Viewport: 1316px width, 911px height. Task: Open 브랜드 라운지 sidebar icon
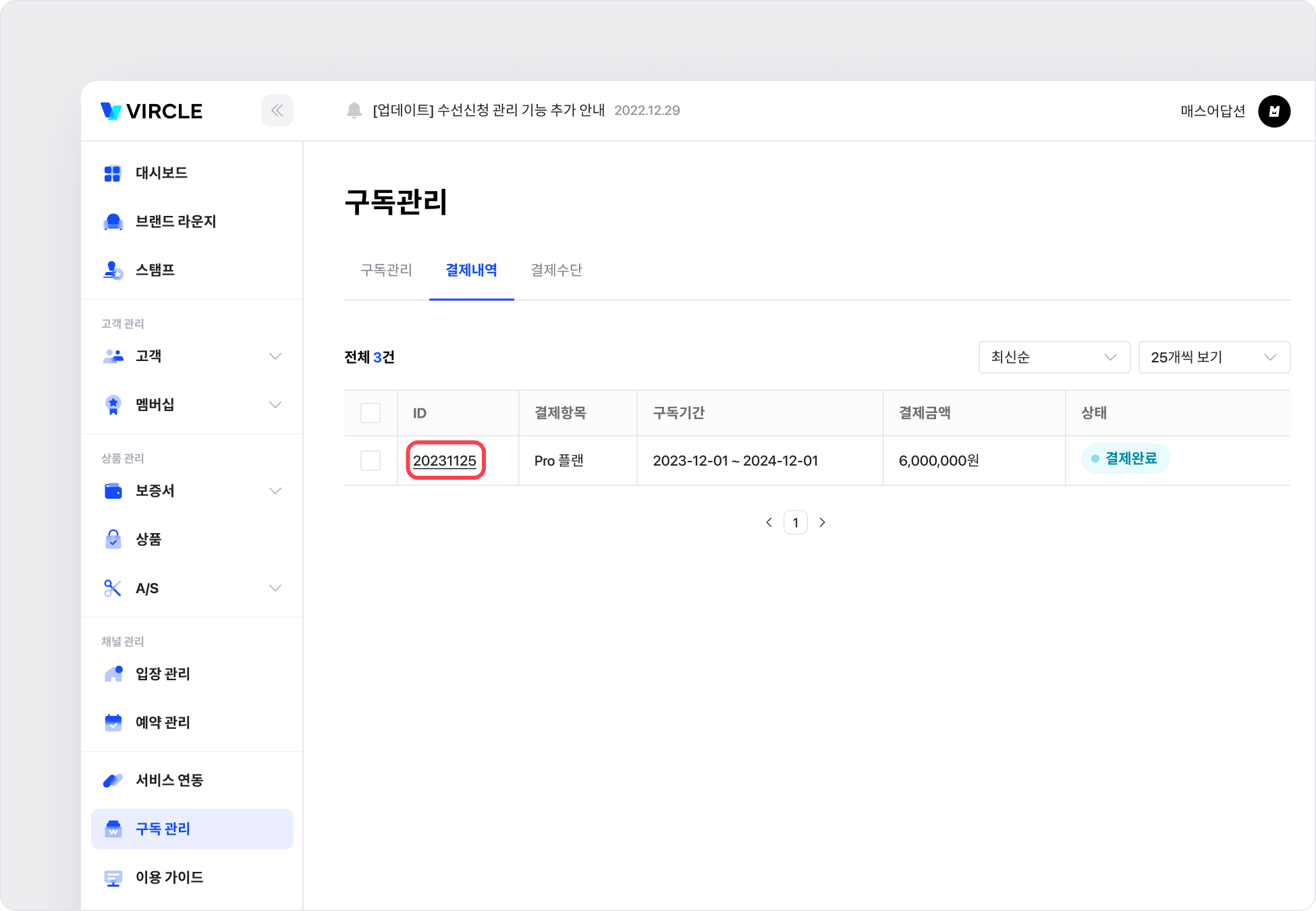point(113,222)
